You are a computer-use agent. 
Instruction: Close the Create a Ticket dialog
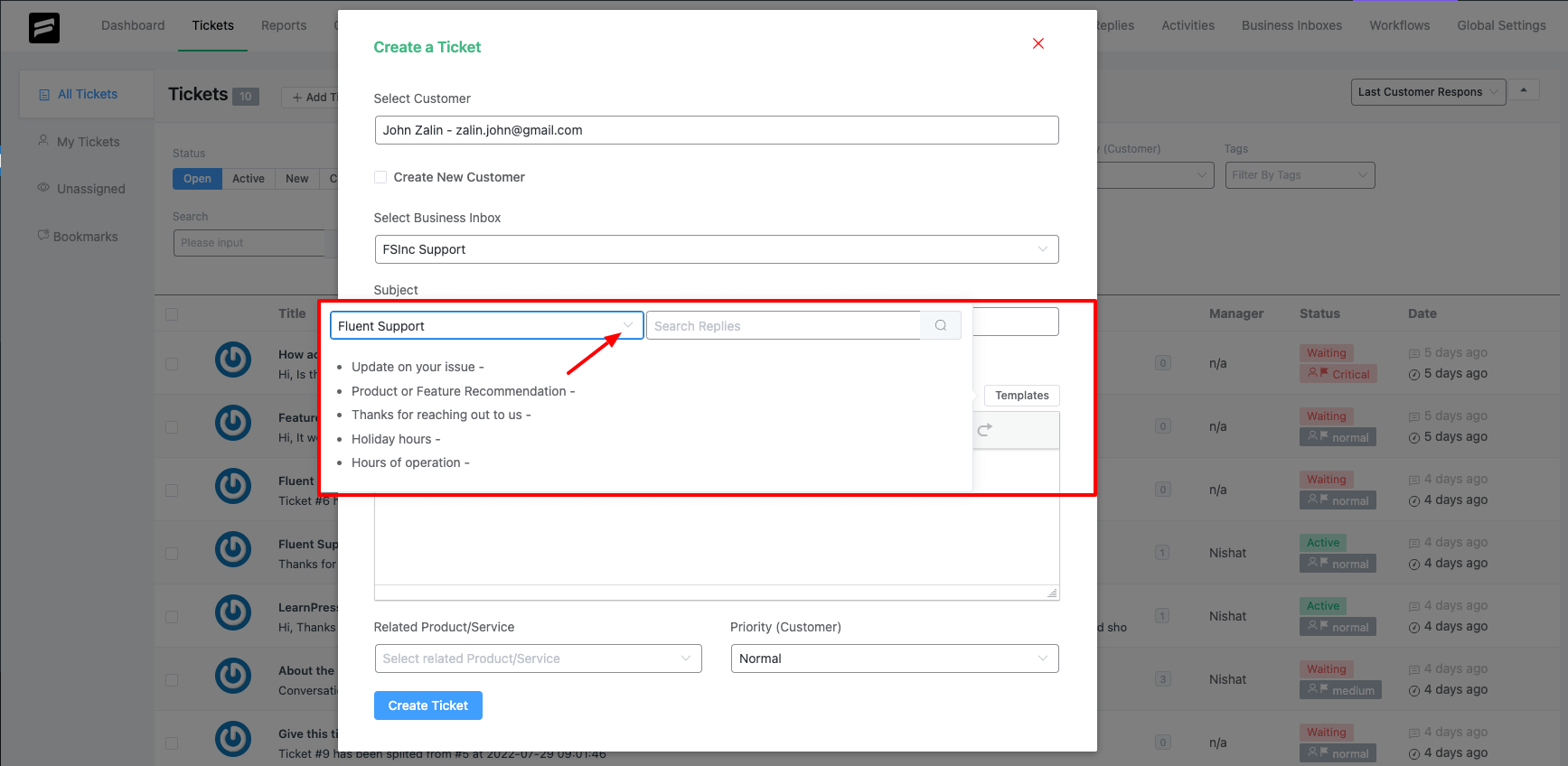tap(1038, 43)
